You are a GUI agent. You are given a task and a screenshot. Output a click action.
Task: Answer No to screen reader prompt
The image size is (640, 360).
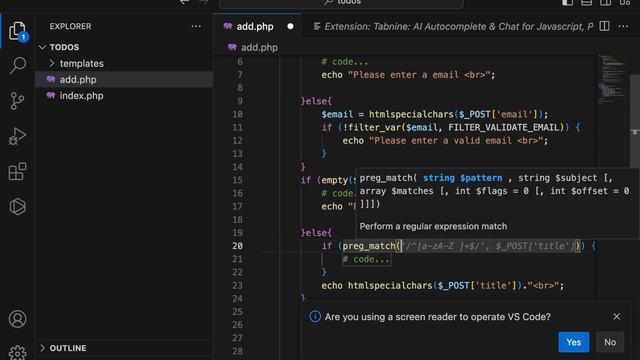pyautogui.click(x=610, y=342)
